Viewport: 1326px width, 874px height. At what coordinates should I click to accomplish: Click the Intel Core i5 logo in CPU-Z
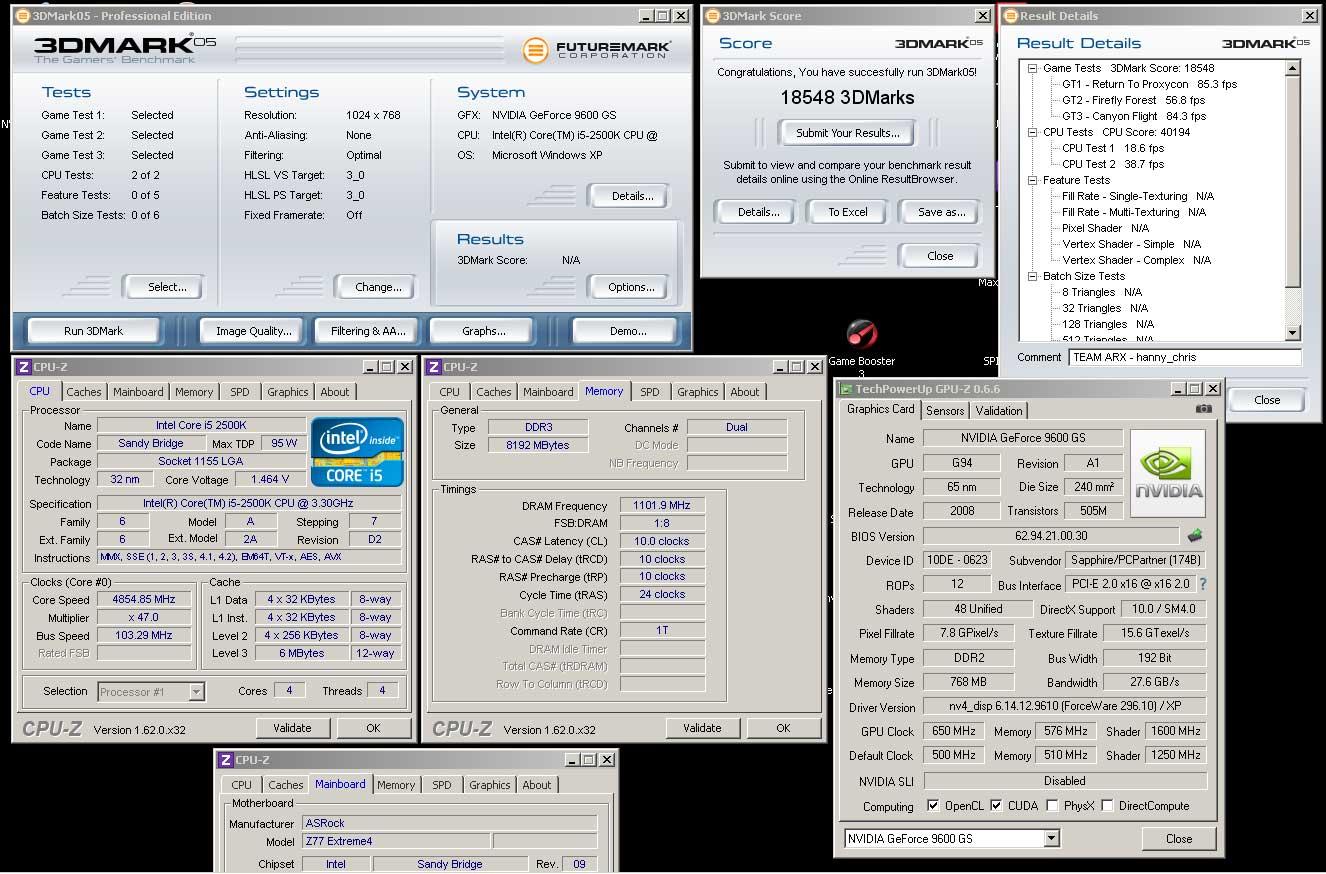[x=358, y=451]
